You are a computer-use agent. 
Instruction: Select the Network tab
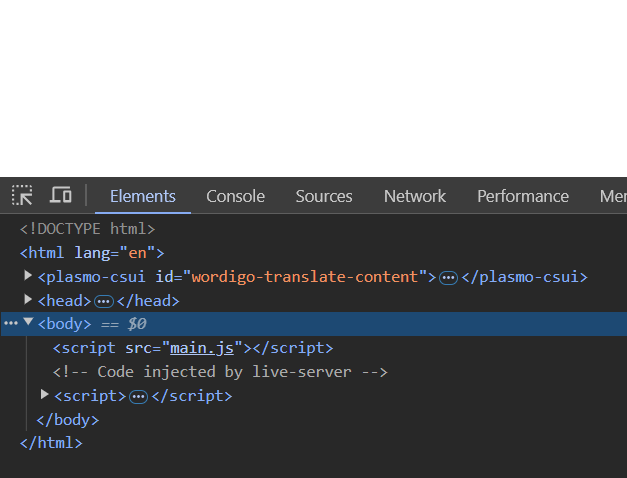tap(414, 196)
